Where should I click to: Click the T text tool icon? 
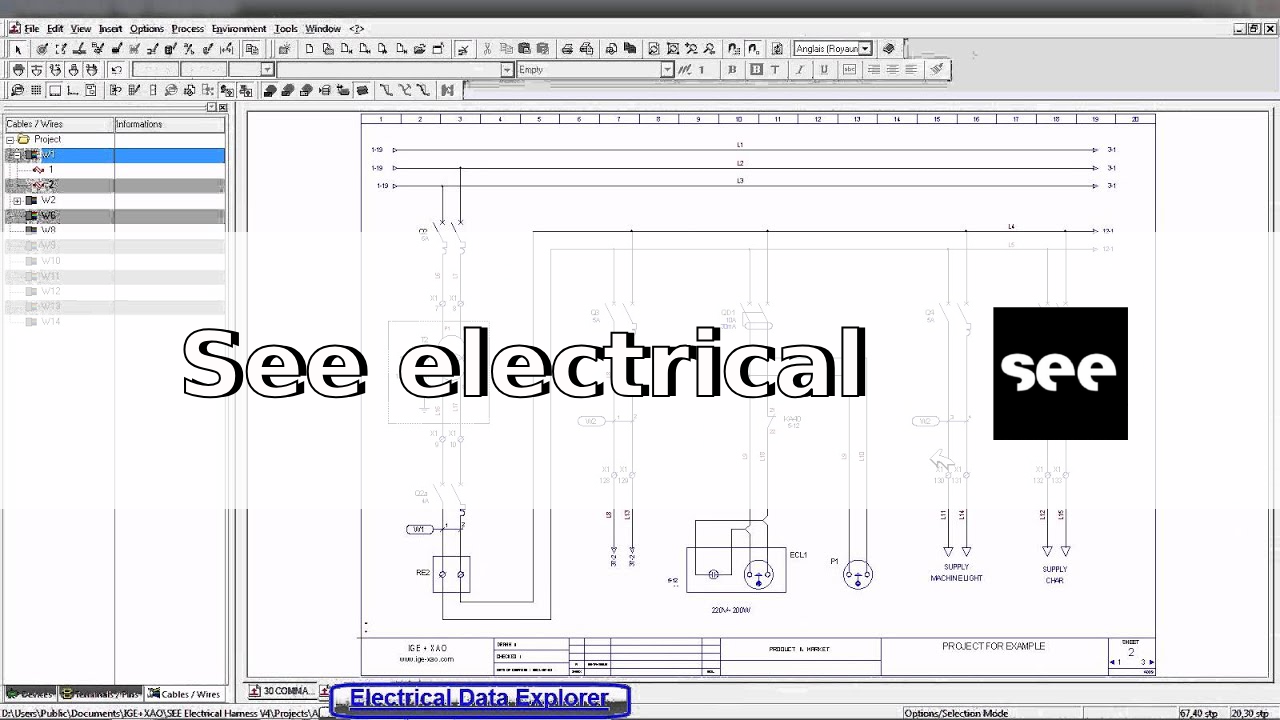775,69
